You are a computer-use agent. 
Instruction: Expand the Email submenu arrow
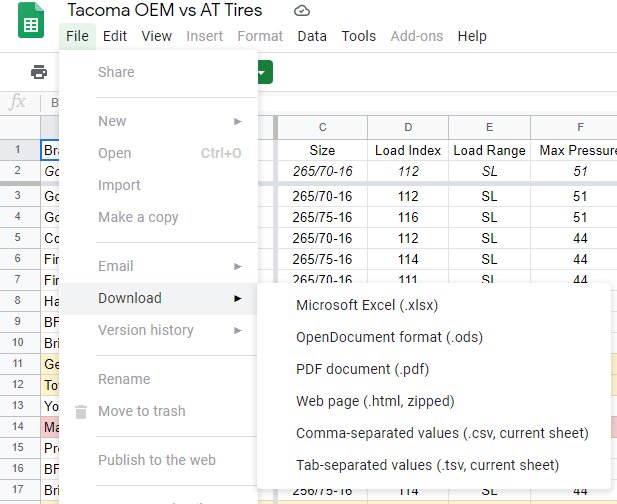click(x=237, y=266)
